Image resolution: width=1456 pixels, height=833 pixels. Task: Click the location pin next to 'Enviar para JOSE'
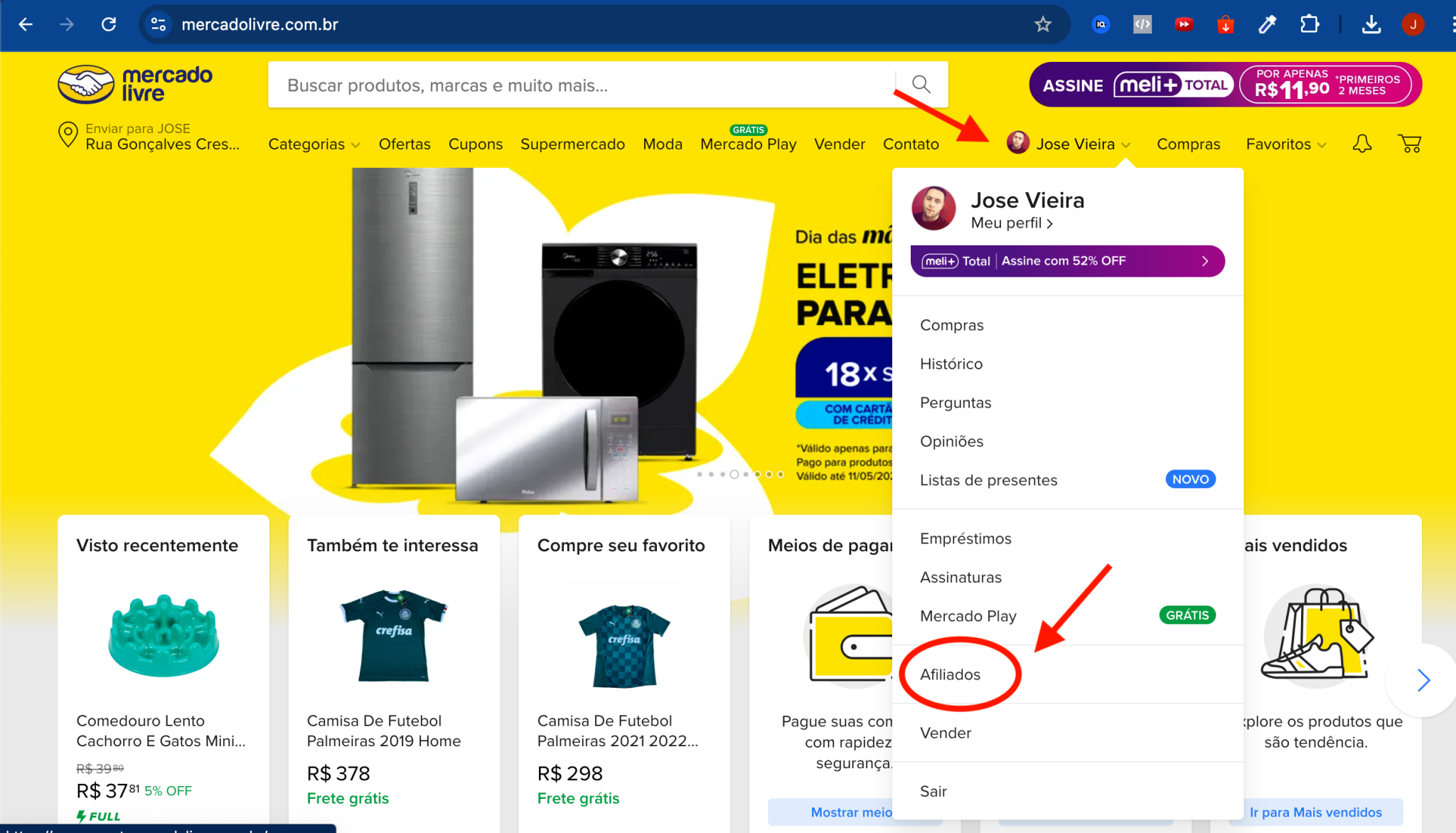68,135
